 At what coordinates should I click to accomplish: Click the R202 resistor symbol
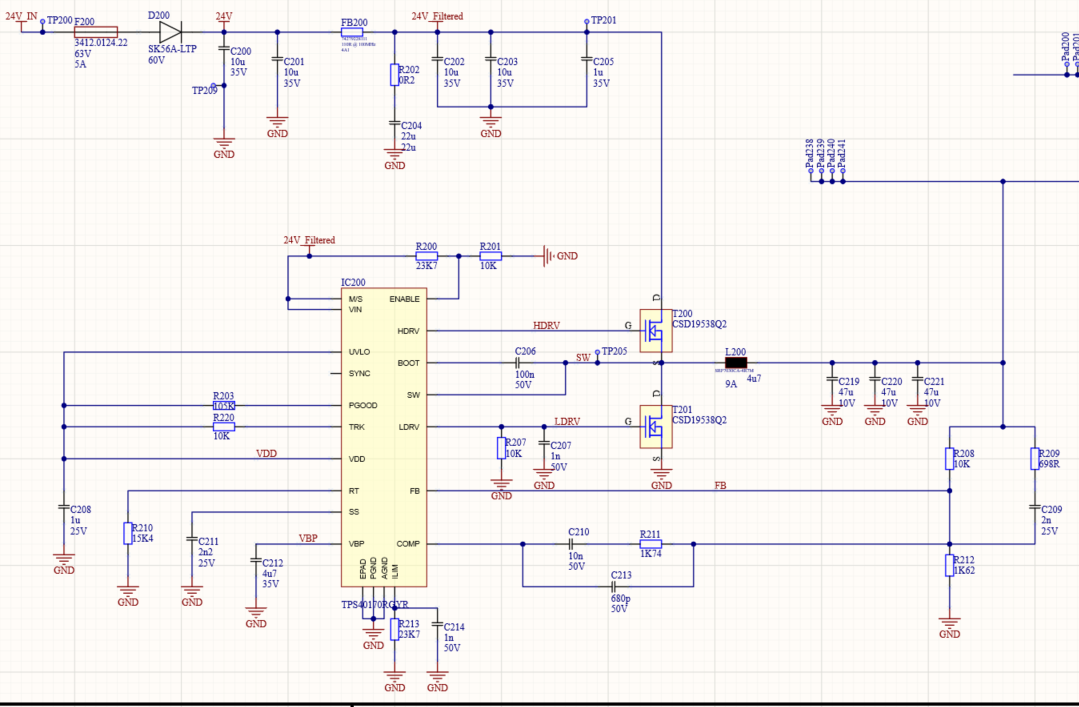[394, 74]
